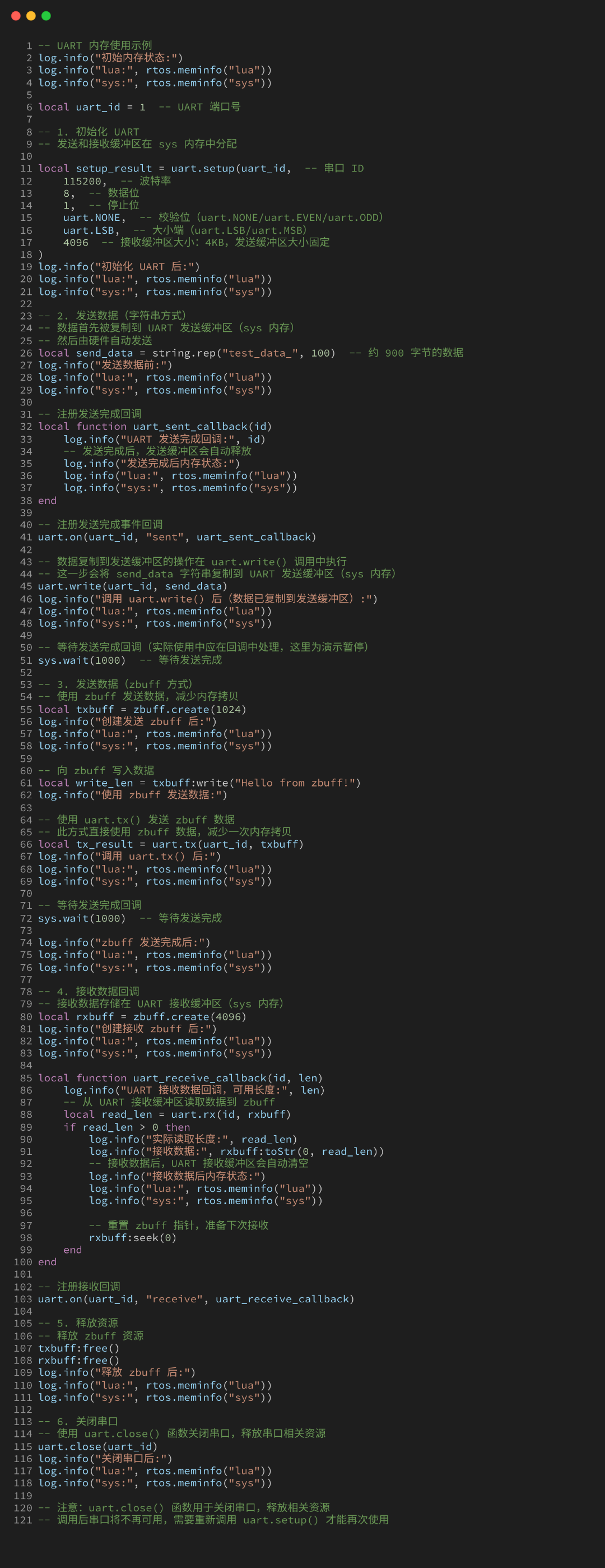Image resolution: width=605 pixels, height=1568 pixels.
Task: Click the line log.info("释放 zbuff 后:")
Action: click(117, 1372)
